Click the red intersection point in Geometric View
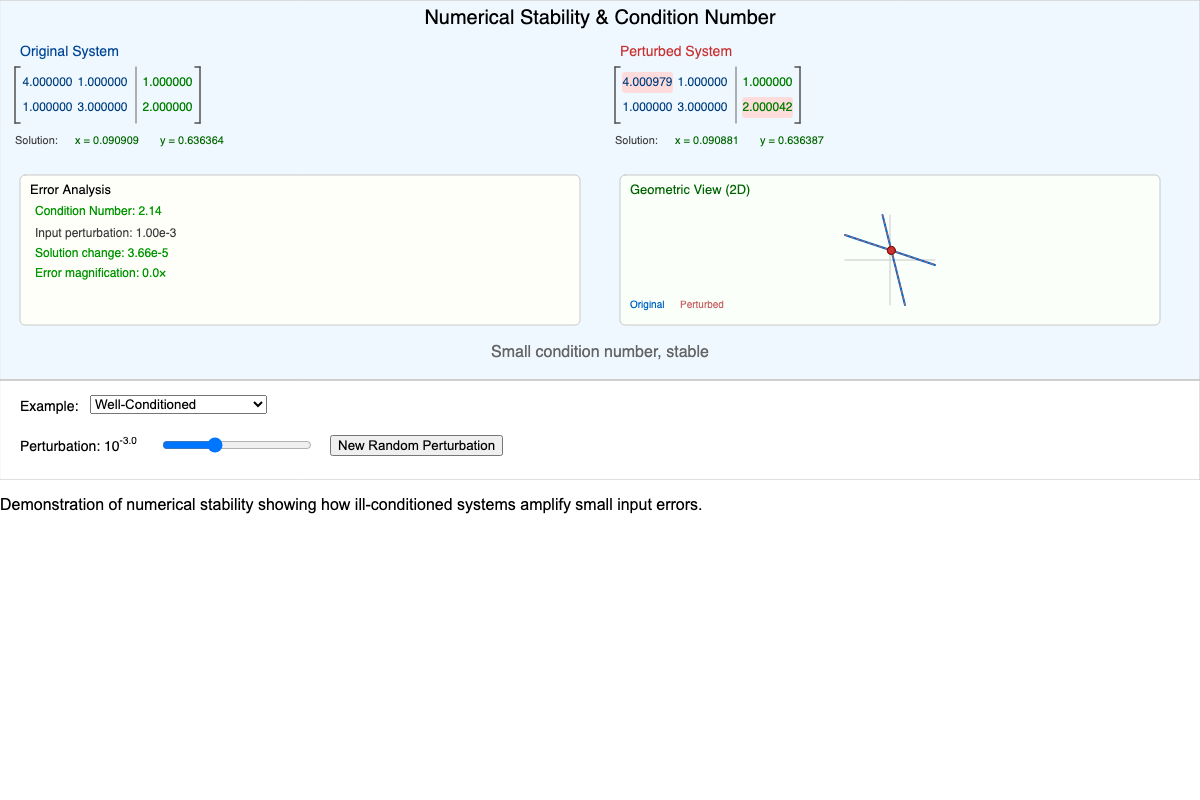 coord(891,250)
